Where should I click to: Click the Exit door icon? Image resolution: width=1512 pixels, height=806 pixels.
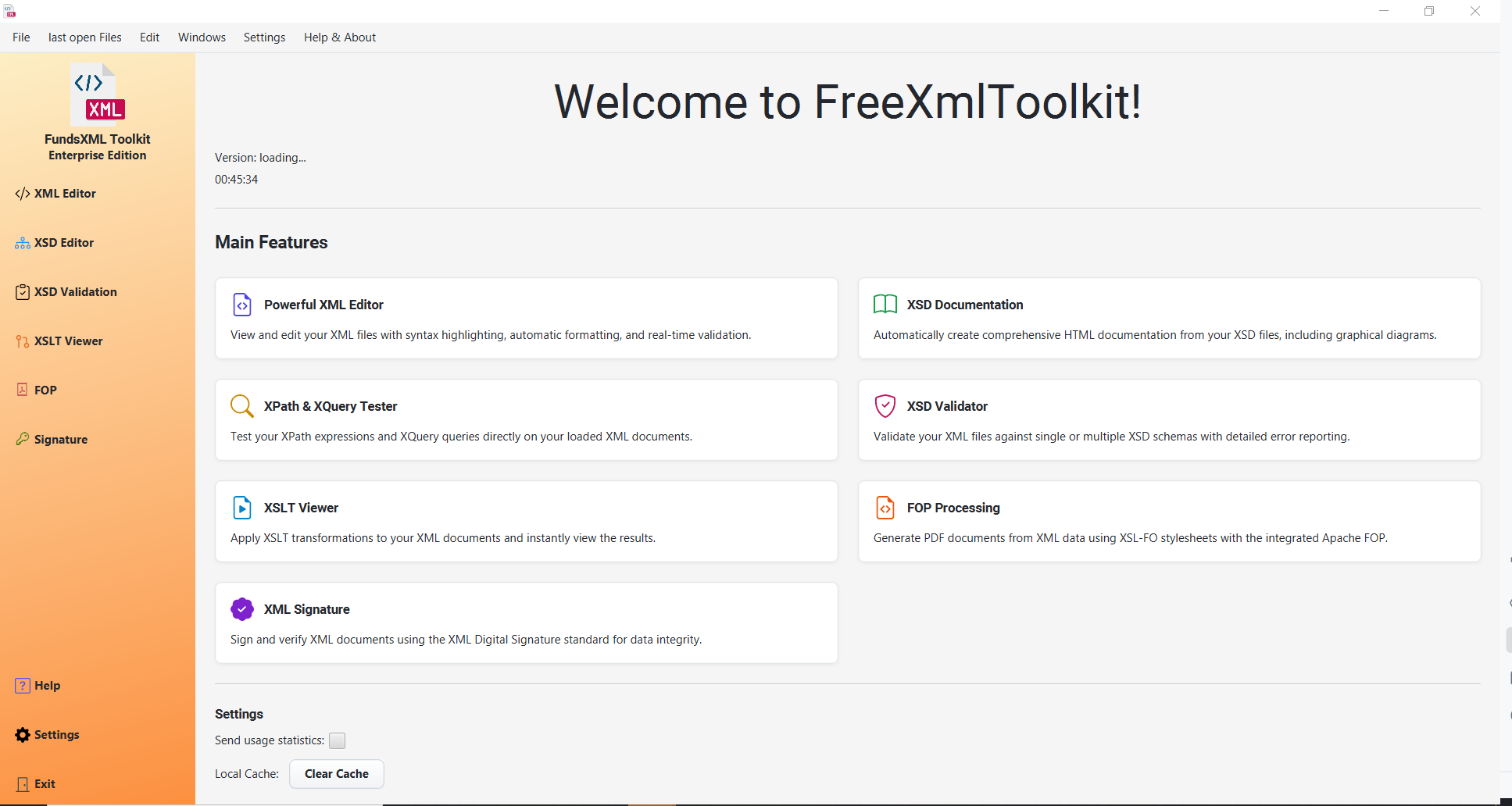23,784
